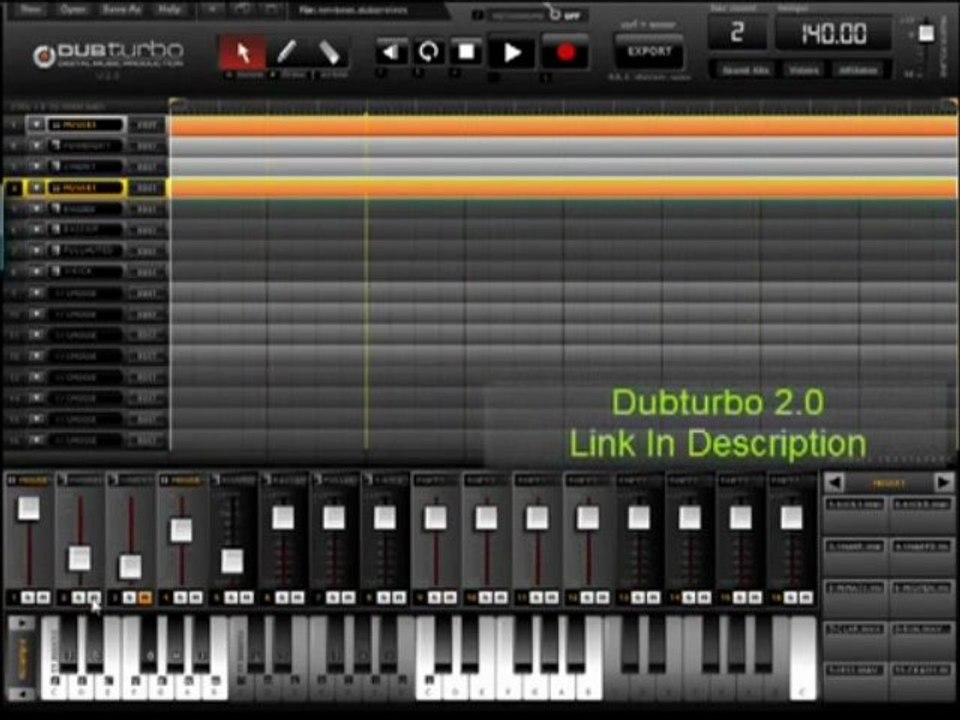Open the track 3 instrument dropdown arrow
Image resolution: width=960 pixels, height=720 pixels.
point(37,167)
